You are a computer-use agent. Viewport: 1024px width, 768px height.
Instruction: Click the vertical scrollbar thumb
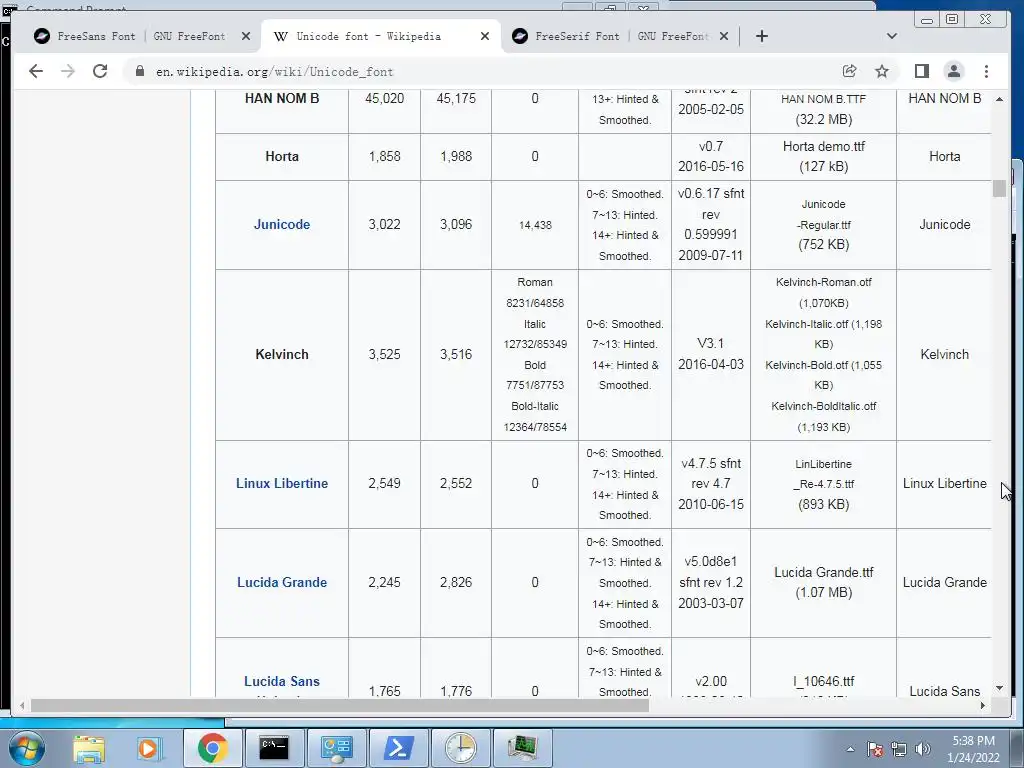pos(999,188)
